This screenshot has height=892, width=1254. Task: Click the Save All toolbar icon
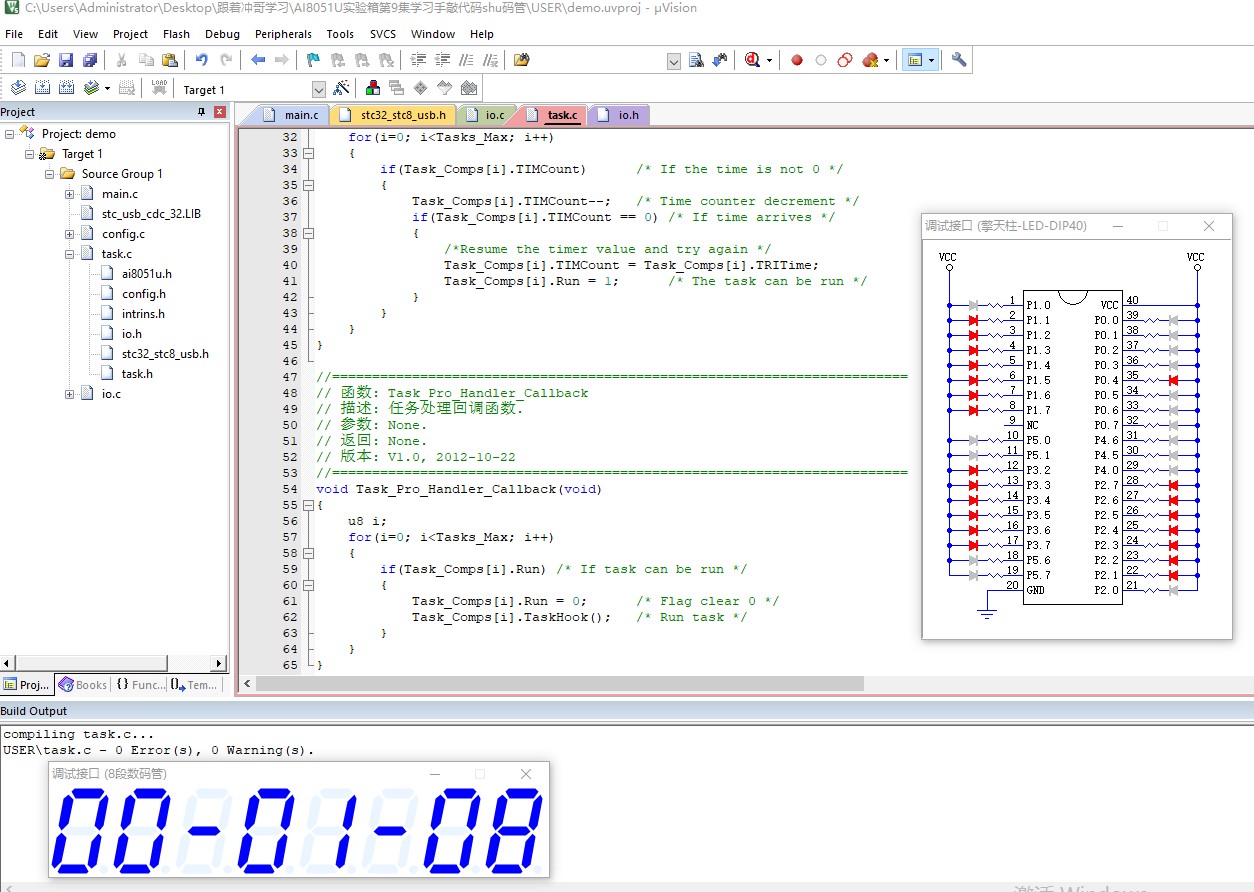coord(90,60)
